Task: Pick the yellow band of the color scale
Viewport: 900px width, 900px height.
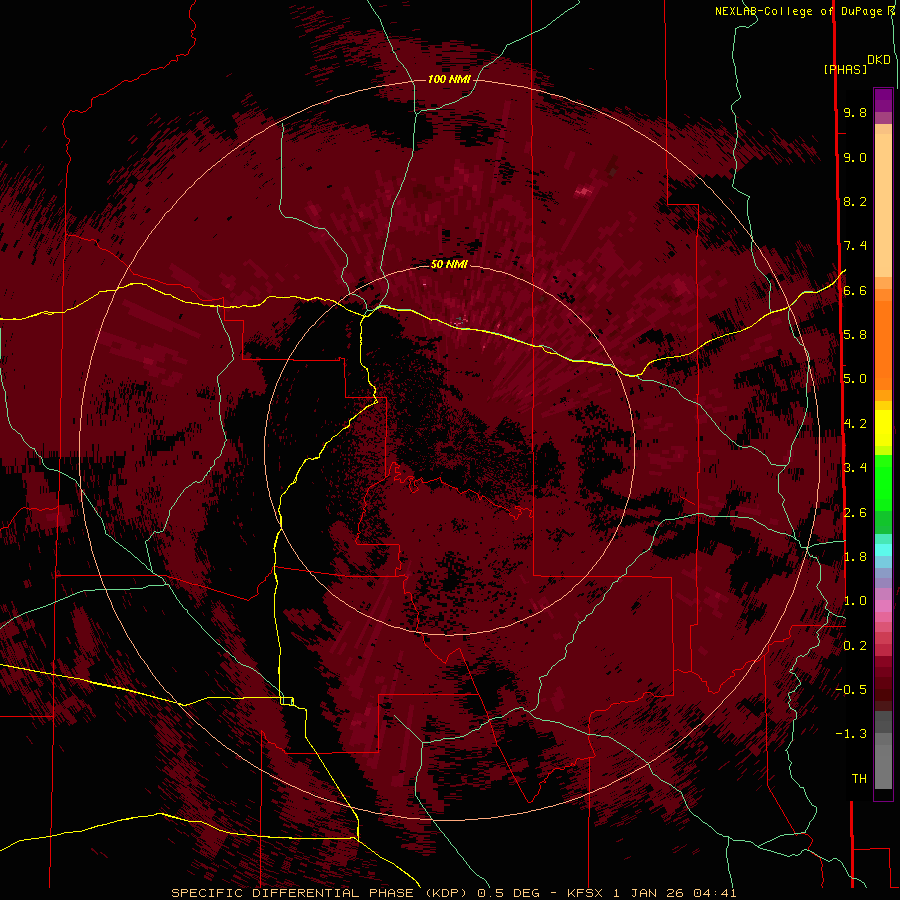Action: click(883, 428)
